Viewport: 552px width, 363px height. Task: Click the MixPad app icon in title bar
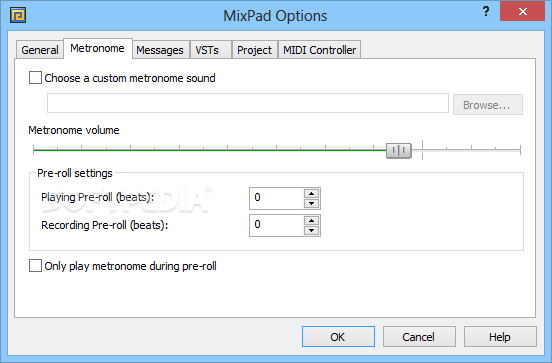(x=18, y=15)
